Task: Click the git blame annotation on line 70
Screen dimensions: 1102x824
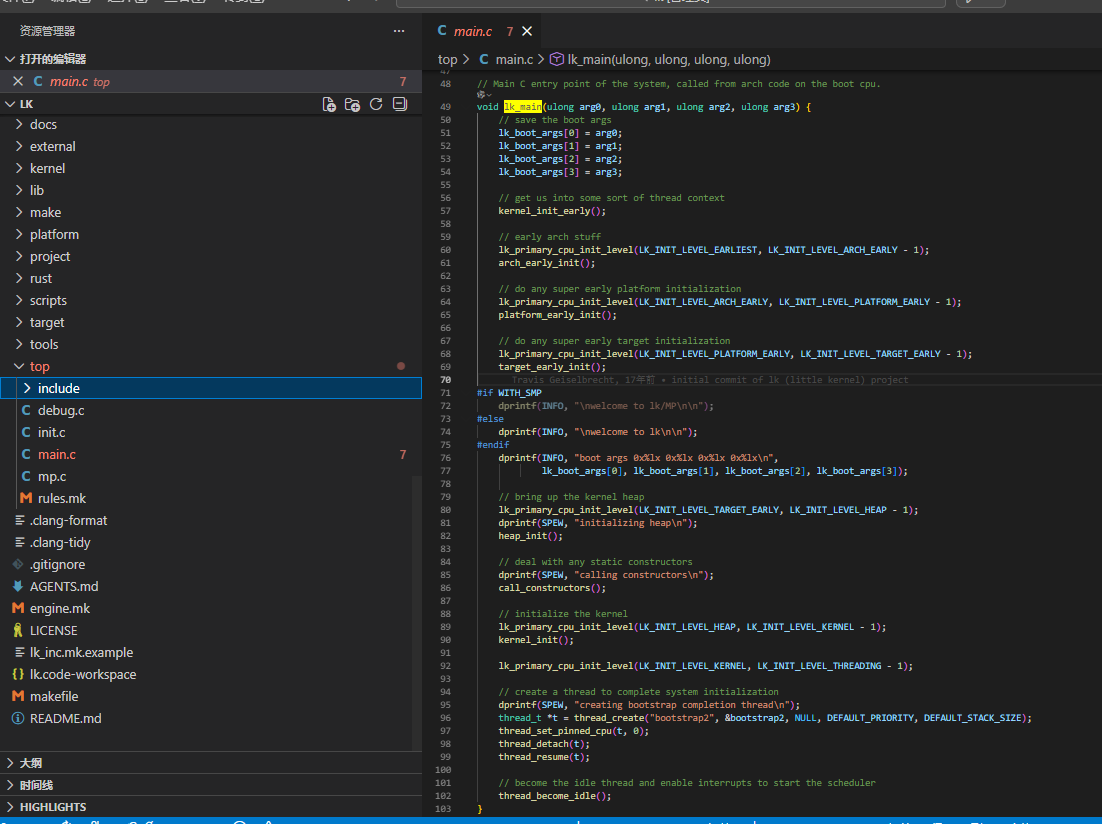Action: (710, 380)
